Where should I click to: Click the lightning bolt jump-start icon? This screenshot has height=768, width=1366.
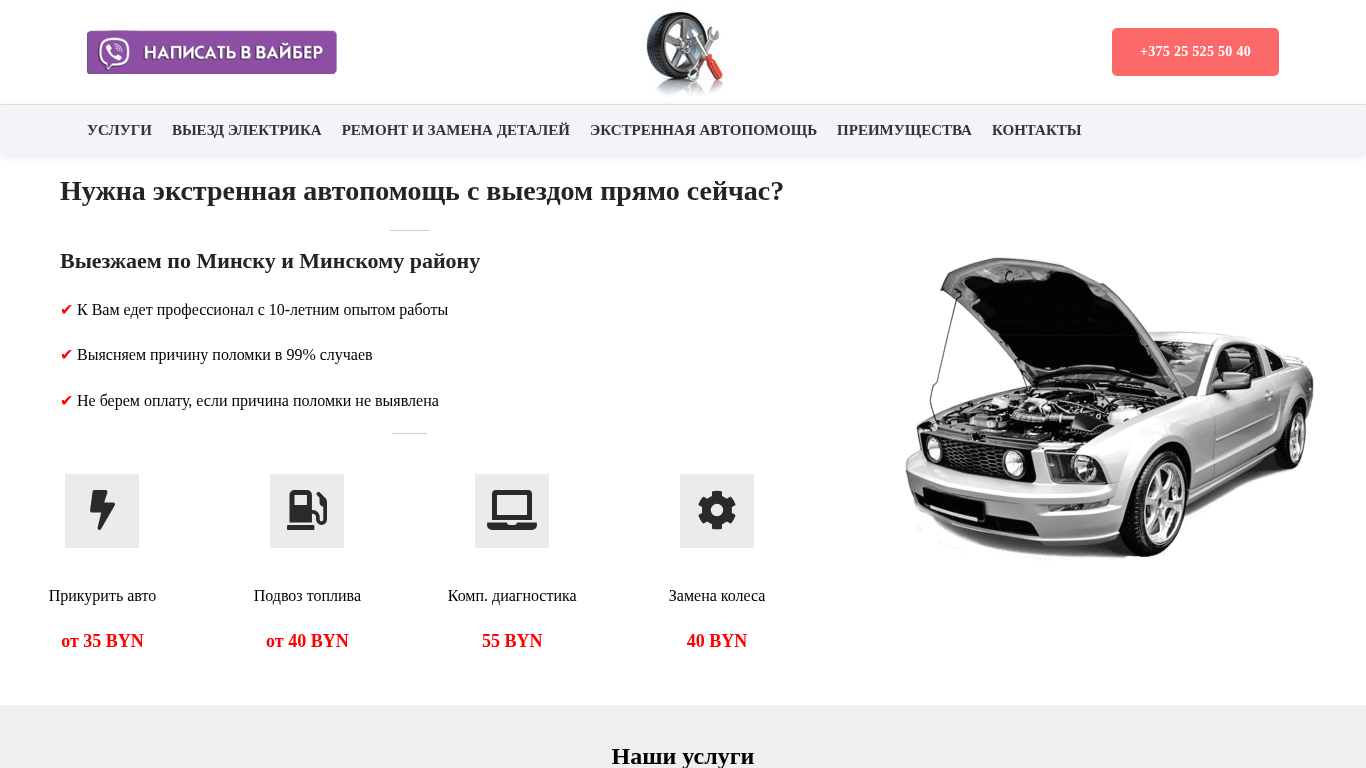click(102, 511)
